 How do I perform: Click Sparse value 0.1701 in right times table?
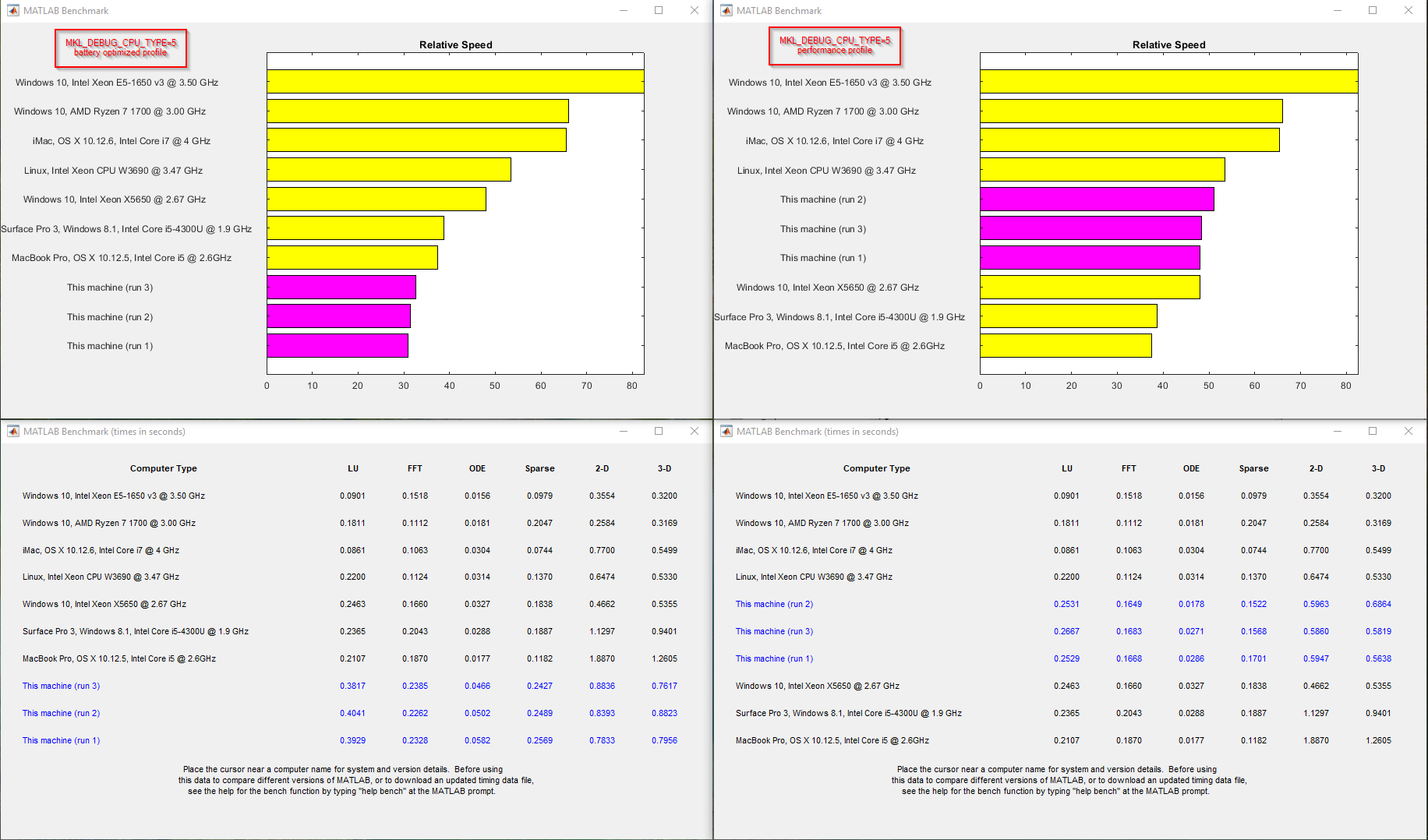pos(1253,658)
